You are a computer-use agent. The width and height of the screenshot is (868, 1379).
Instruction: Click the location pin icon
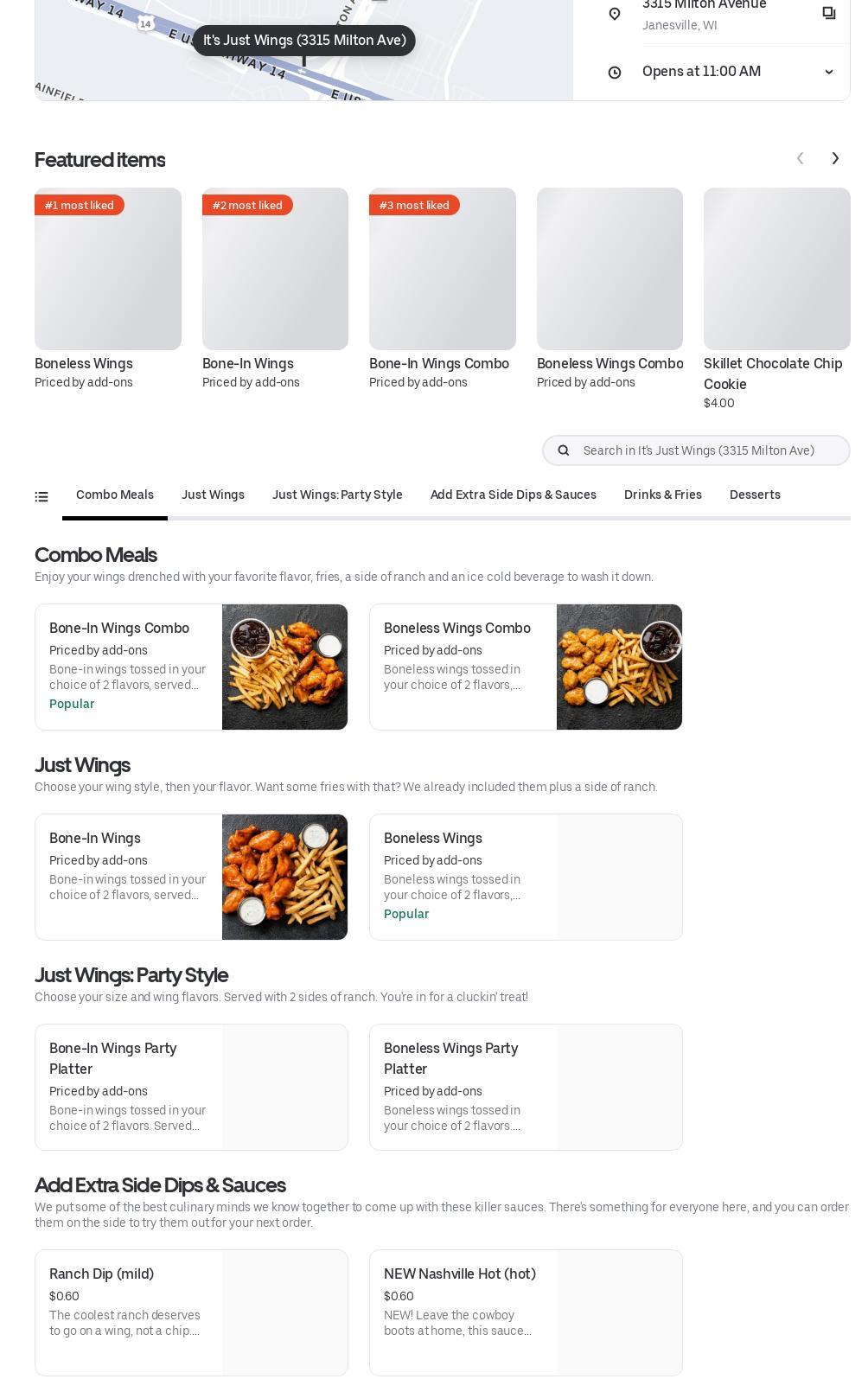pos(615,14)
